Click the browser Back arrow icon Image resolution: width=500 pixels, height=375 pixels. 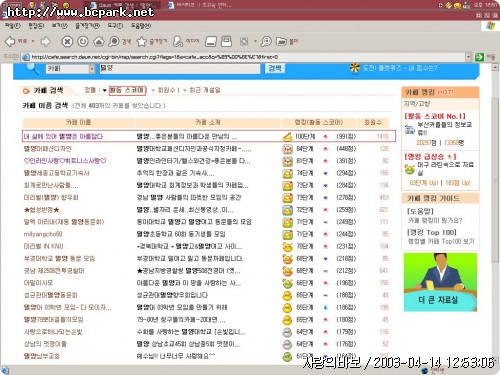click(x=10, y=41)
